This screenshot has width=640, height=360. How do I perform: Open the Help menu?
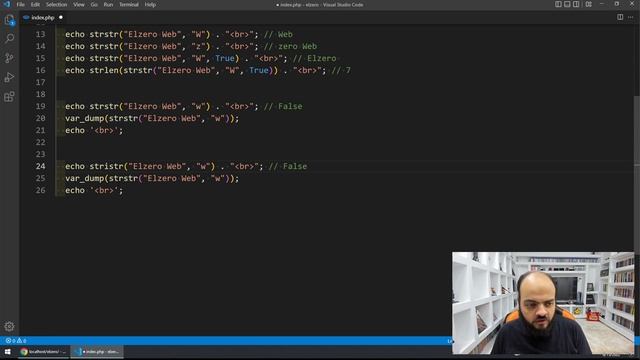(x=150, y=4)
